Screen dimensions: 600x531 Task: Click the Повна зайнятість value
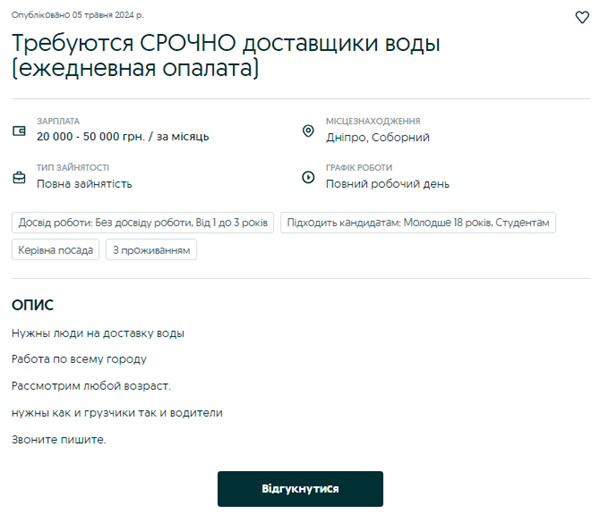click(84, 184)
